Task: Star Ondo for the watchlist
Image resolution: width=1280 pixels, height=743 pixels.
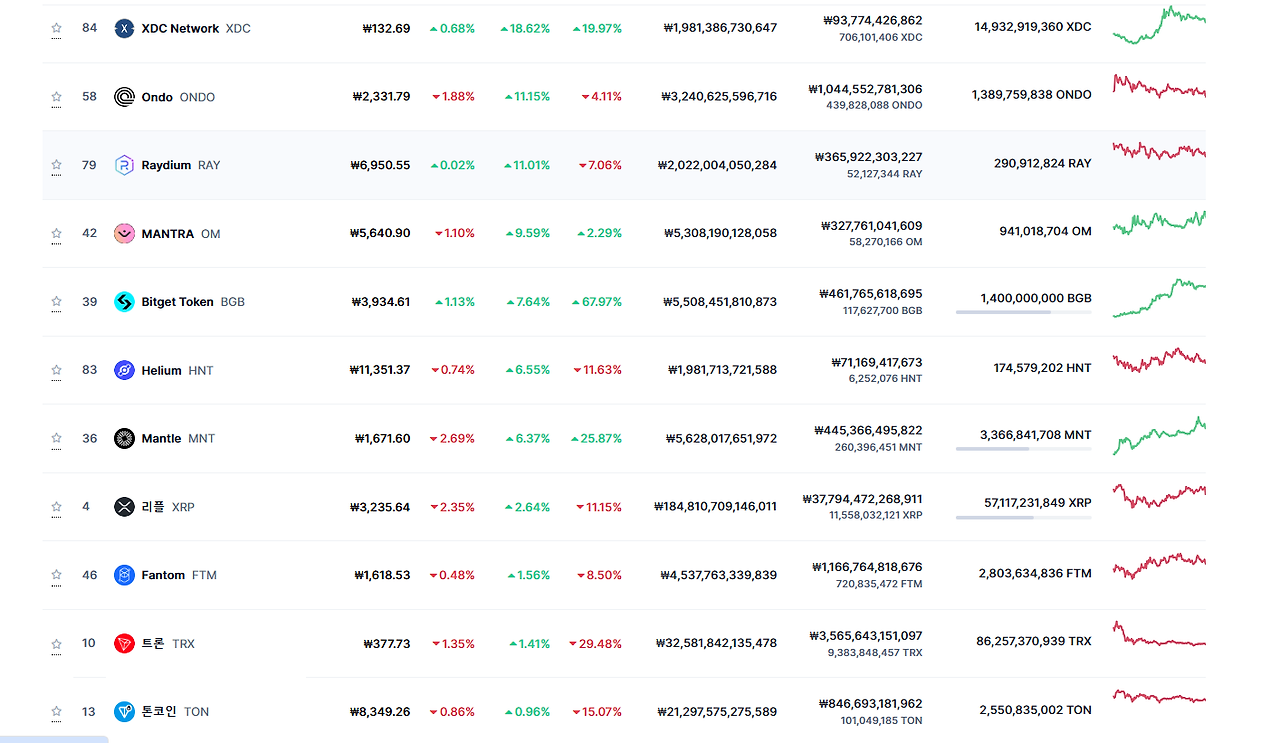Action: coord(57,97)
